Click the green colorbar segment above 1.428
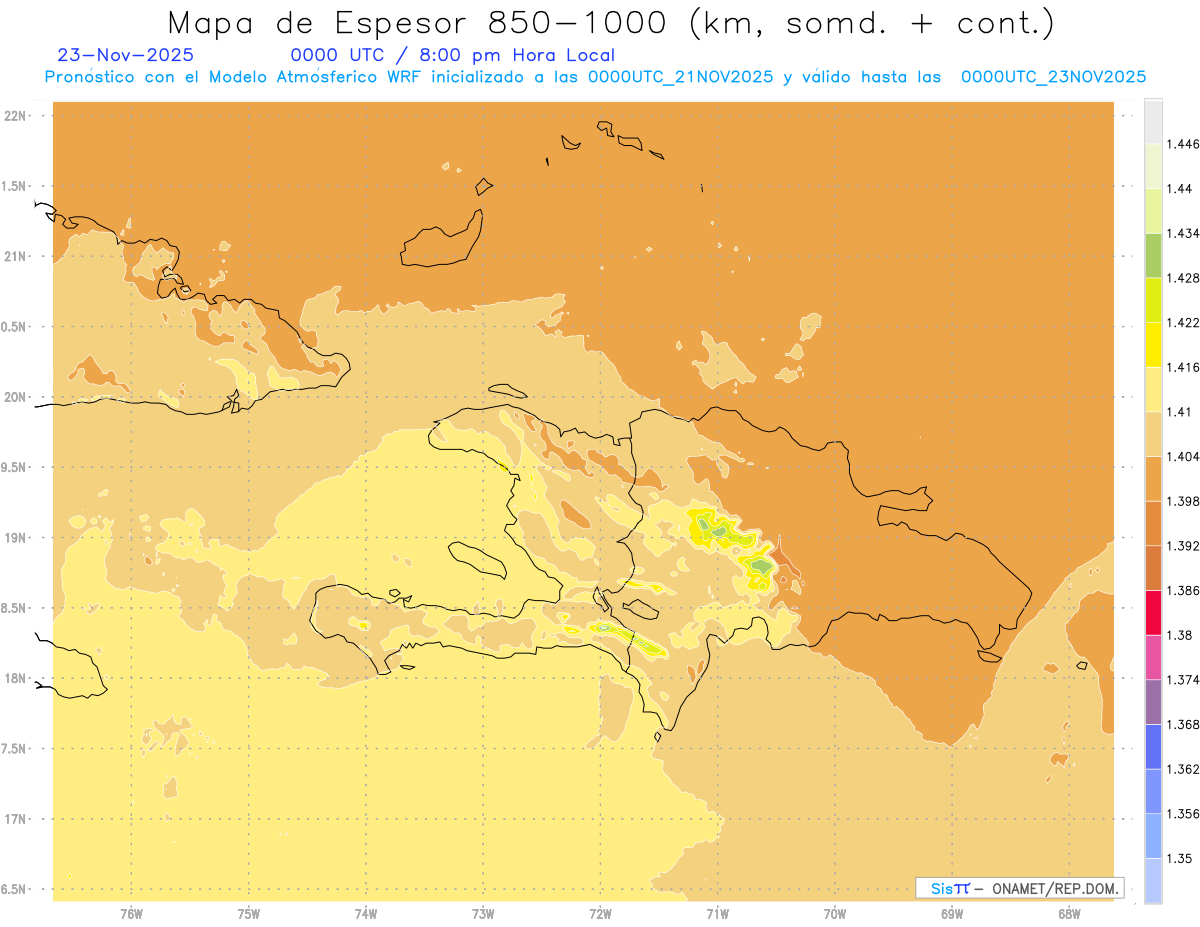The height and width of the screenshot is (927, 1200). click(x=1153, y=255)
